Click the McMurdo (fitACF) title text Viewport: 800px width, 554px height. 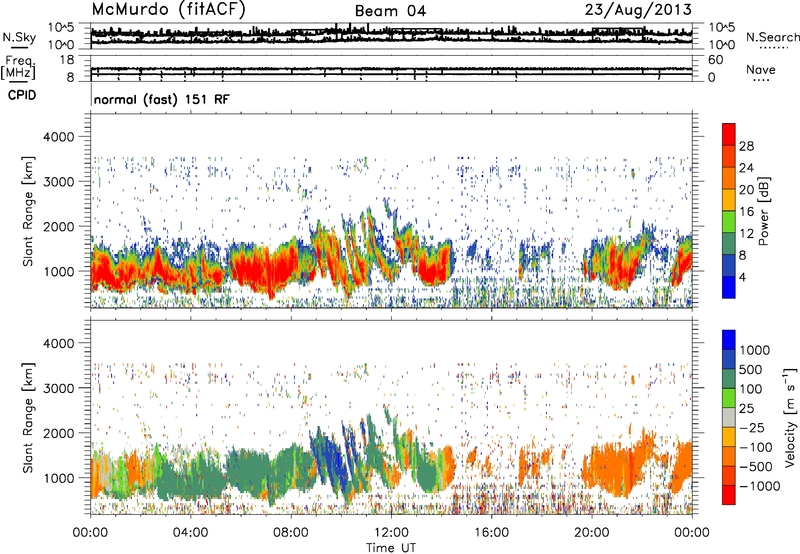[x=168, y=10]
